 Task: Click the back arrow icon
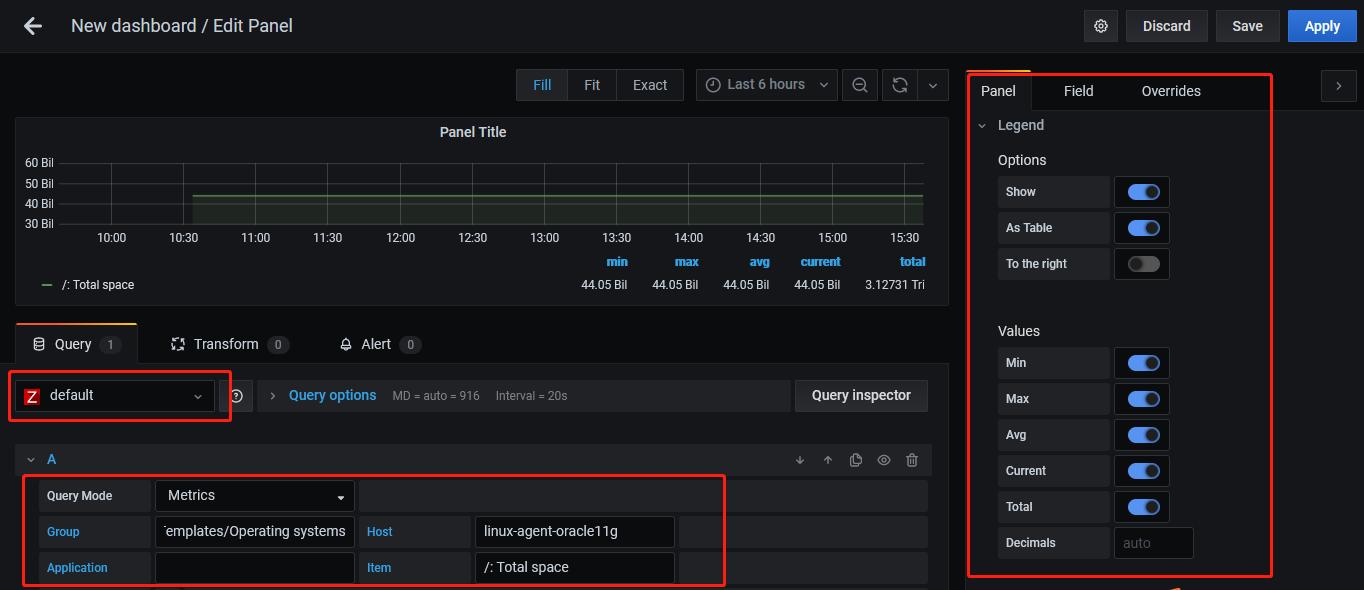click(x=33, y=26)
